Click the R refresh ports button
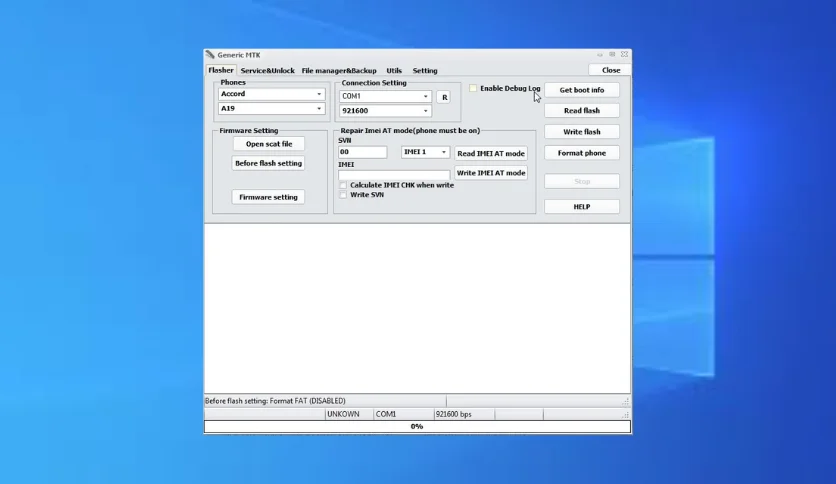Viewport: 836px width, 484px height. pyautogui.click(x=444, y=97)
